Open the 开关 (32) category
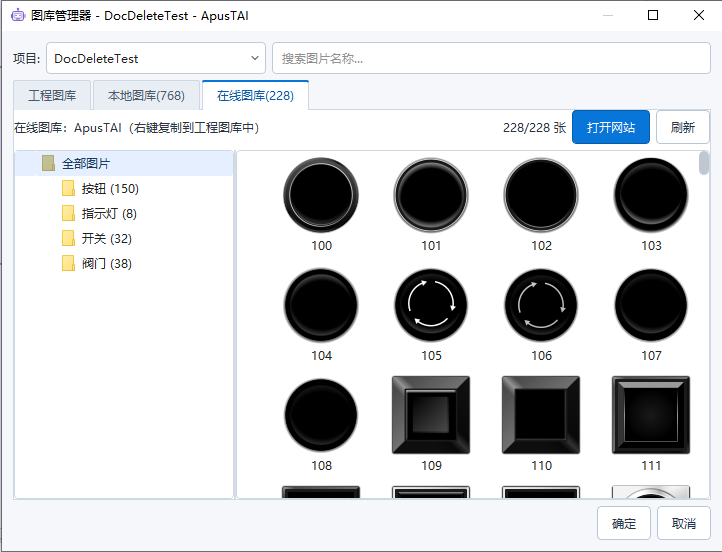 (106, 238)
